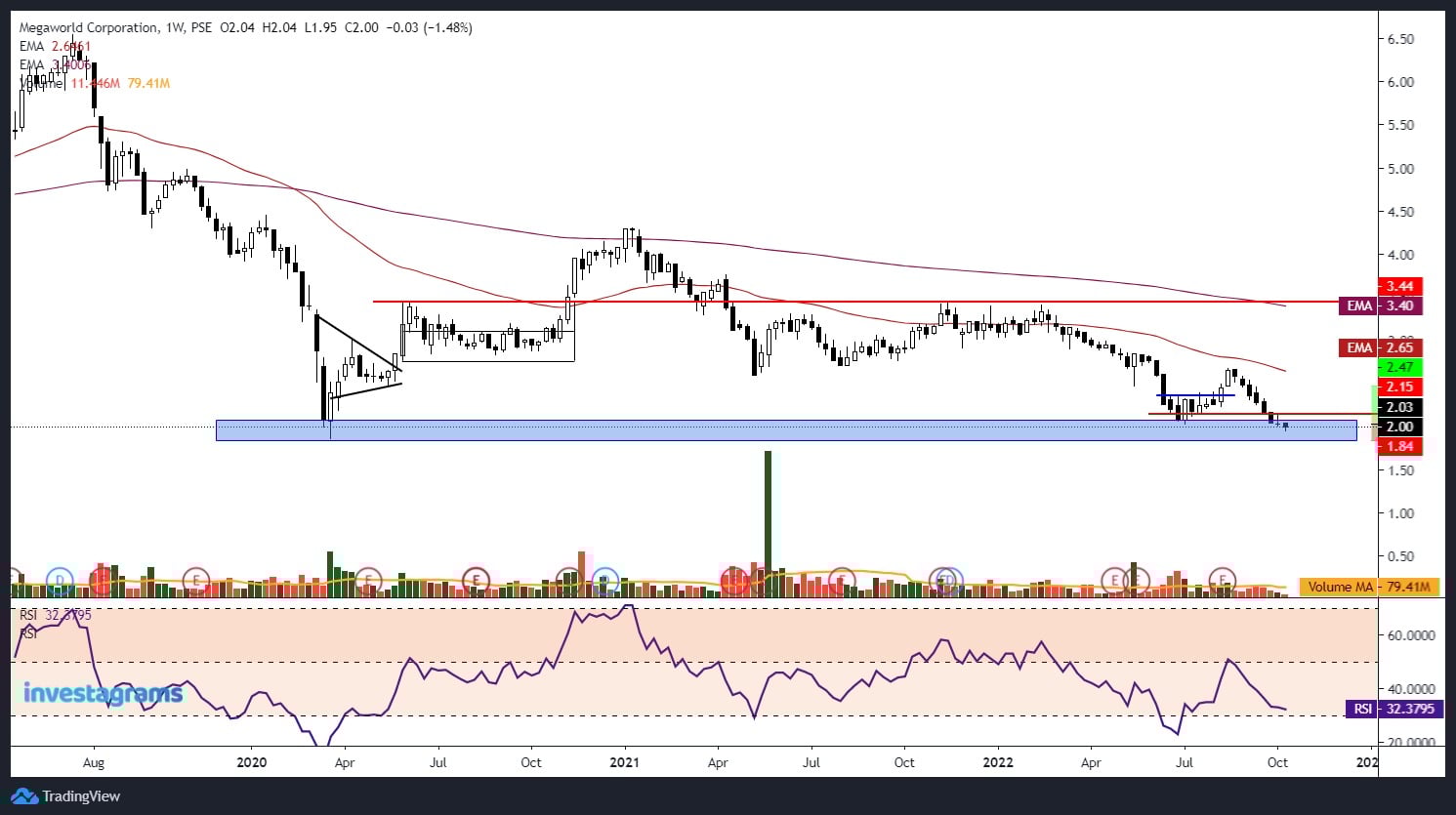Click the E earnings marker near Oct 2021
This screenshot has height=815, width=1456.
click(939, 579)
